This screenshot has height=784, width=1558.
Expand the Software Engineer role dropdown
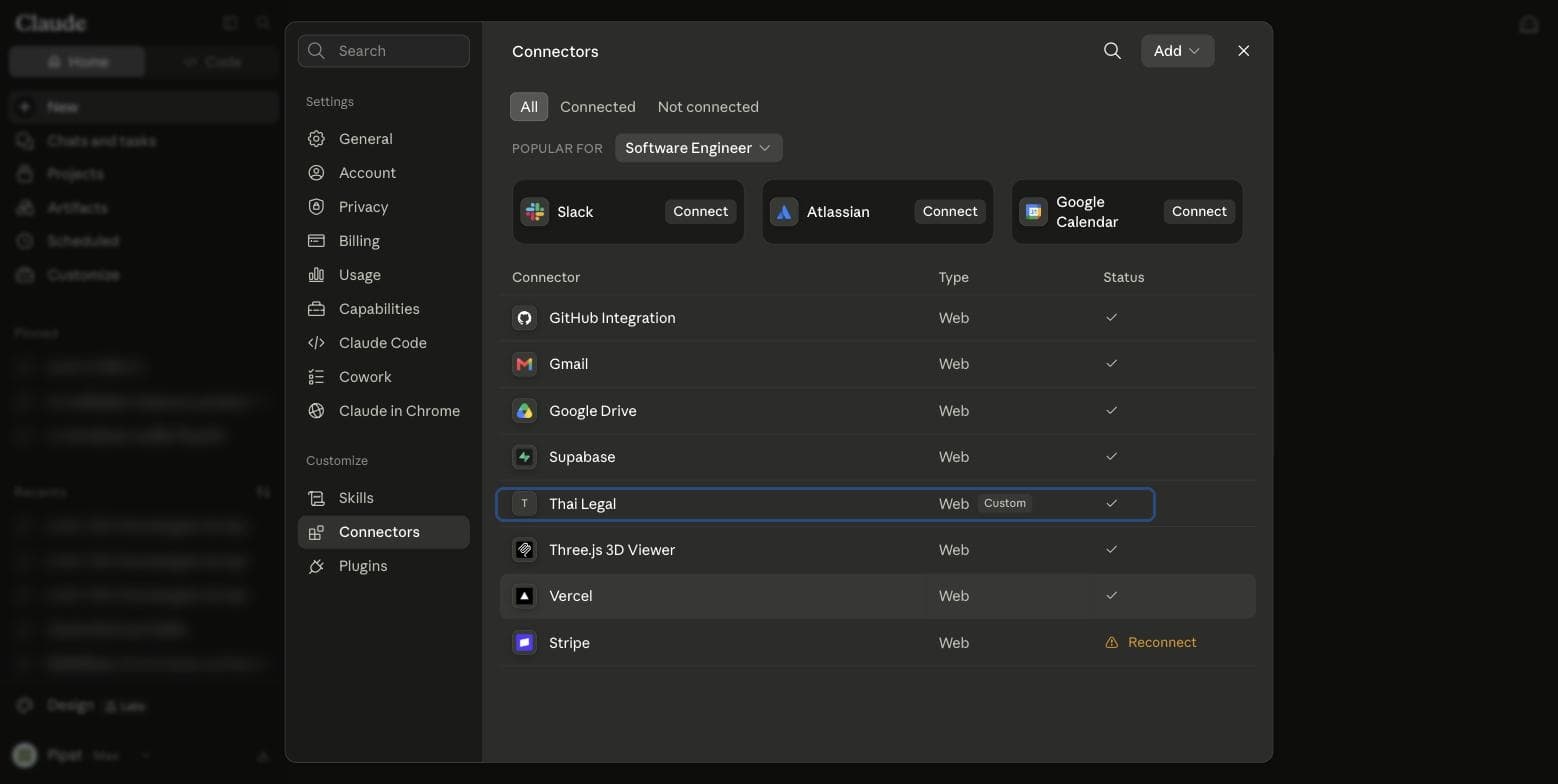(x=698, y=148)
